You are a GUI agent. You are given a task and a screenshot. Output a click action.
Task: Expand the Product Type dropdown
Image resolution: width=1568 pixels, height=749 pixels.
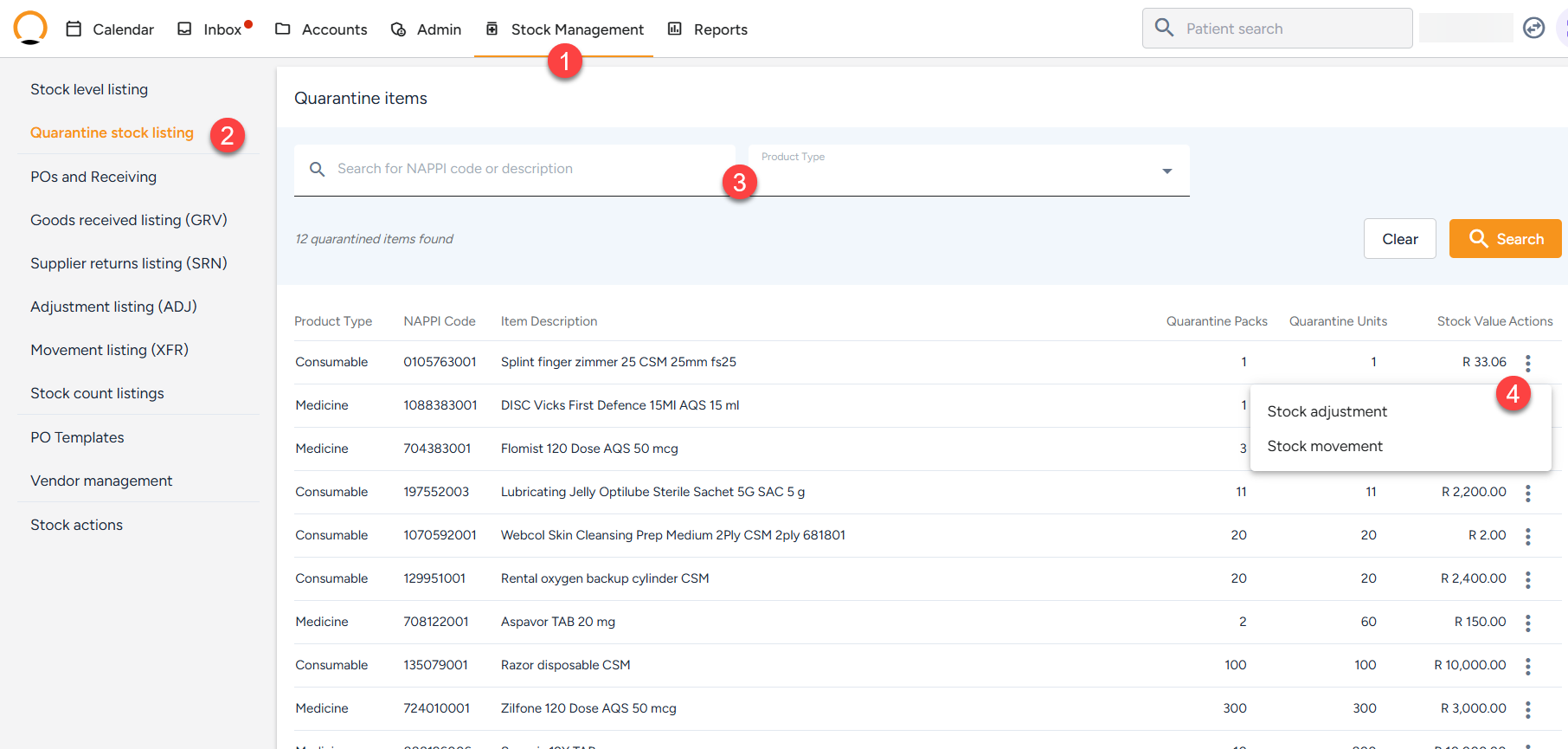(1166, 171)
